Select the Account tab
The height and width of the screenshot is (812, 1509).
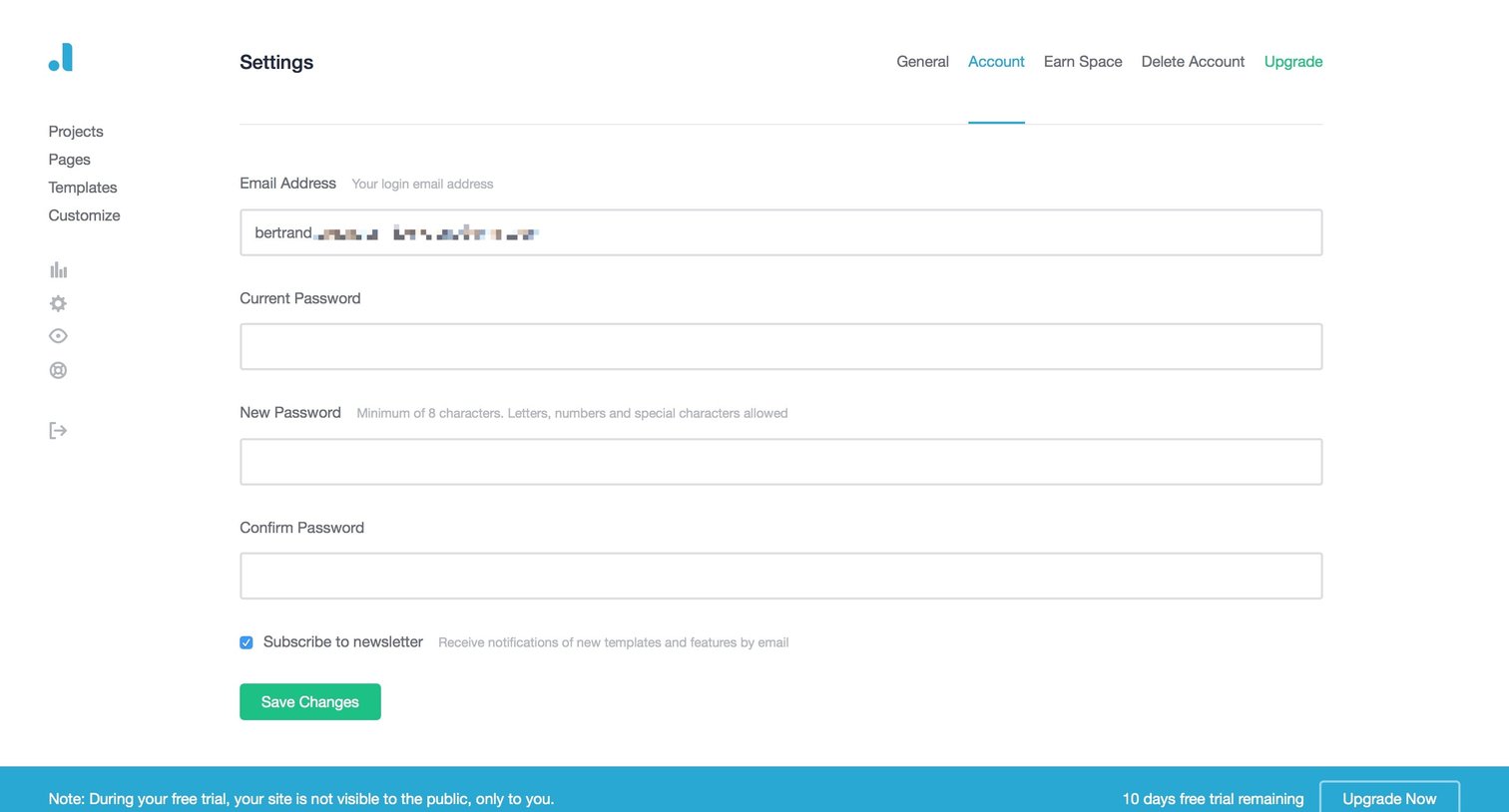click(996, 62)
